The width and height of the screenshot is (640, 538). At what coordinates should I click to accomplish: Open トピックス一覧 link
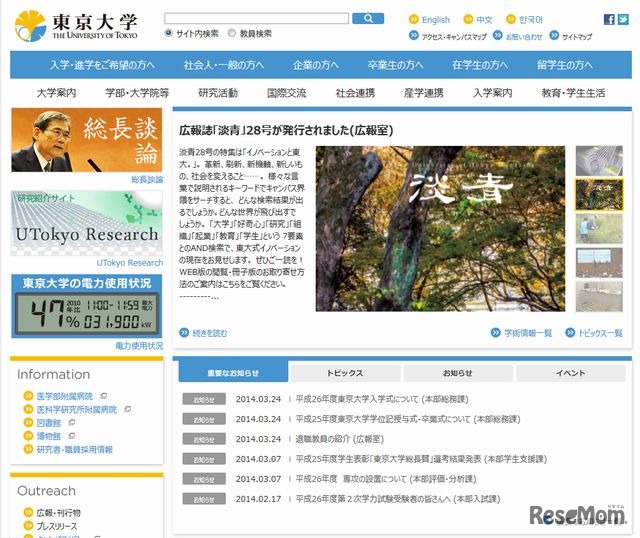600,333
